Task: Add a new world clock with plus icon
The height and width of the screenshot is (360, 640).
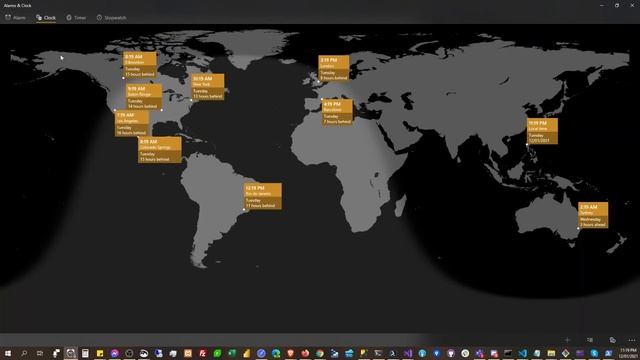Action: [x=567, y=340]
